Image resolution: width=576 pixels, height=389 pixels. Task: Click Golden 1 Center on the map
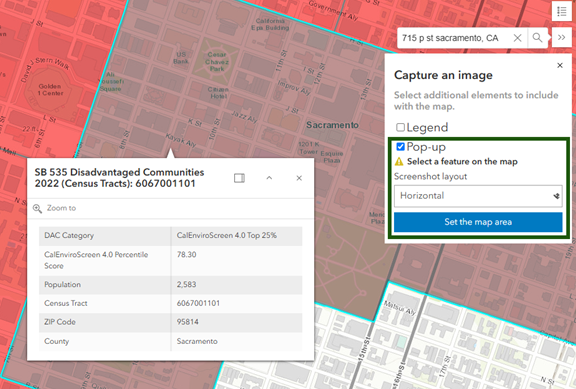(x=50, y=90)
